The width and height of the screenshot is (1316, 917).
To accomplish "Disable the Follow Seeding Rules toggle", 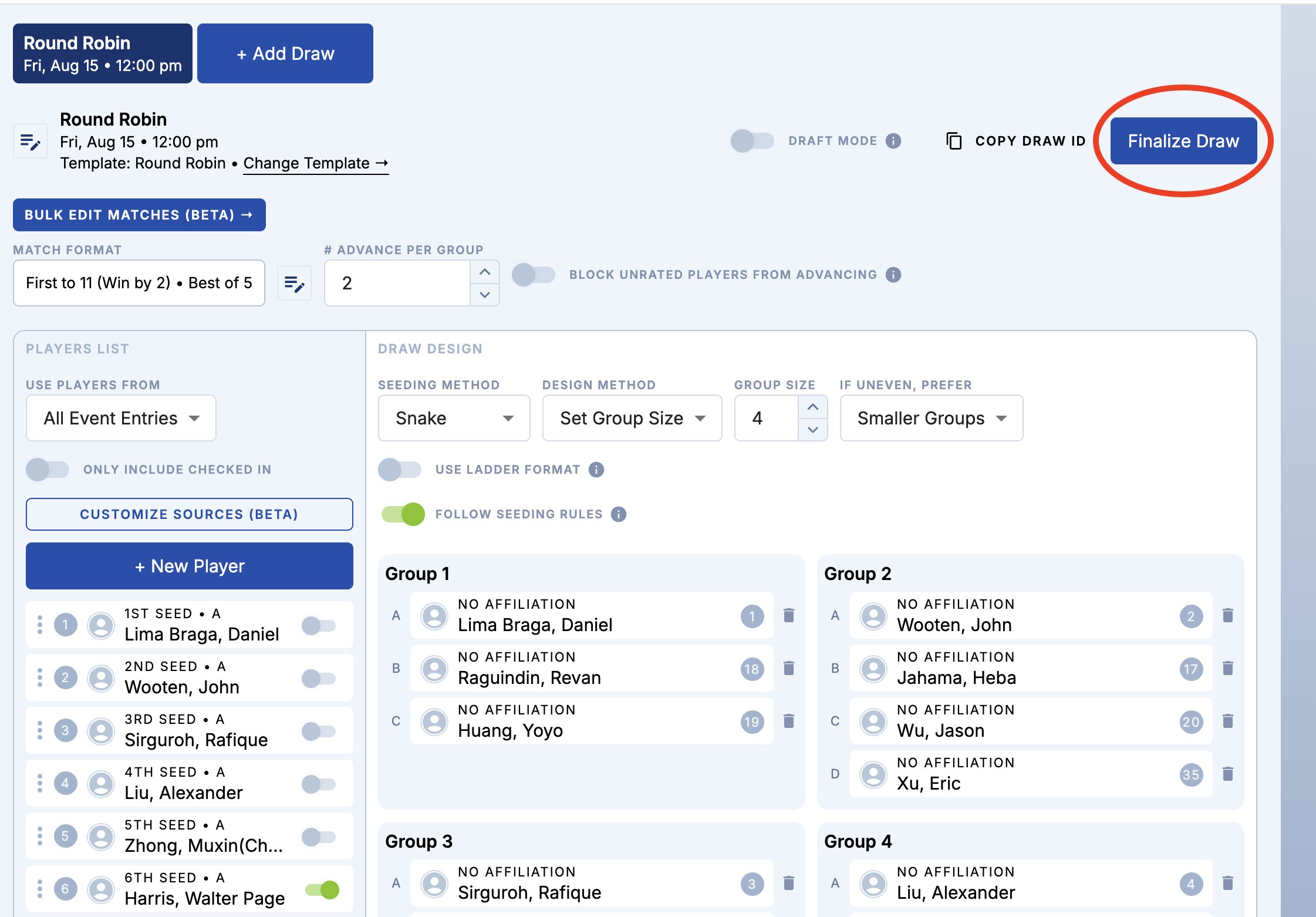I will [403, 514].
